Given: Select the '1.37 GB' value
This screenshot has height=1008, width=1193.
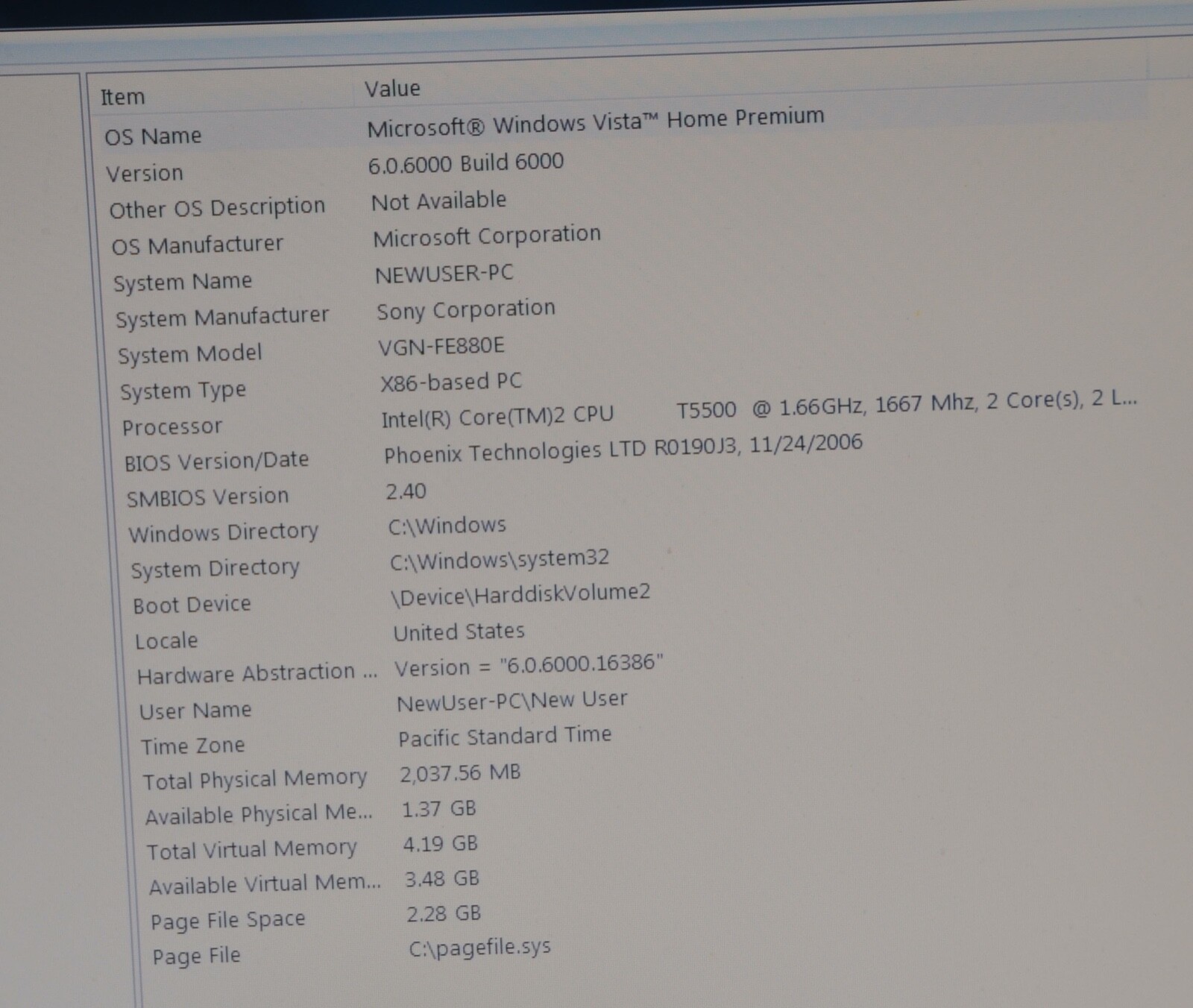Looking at the screenshot, I should 439,809.
